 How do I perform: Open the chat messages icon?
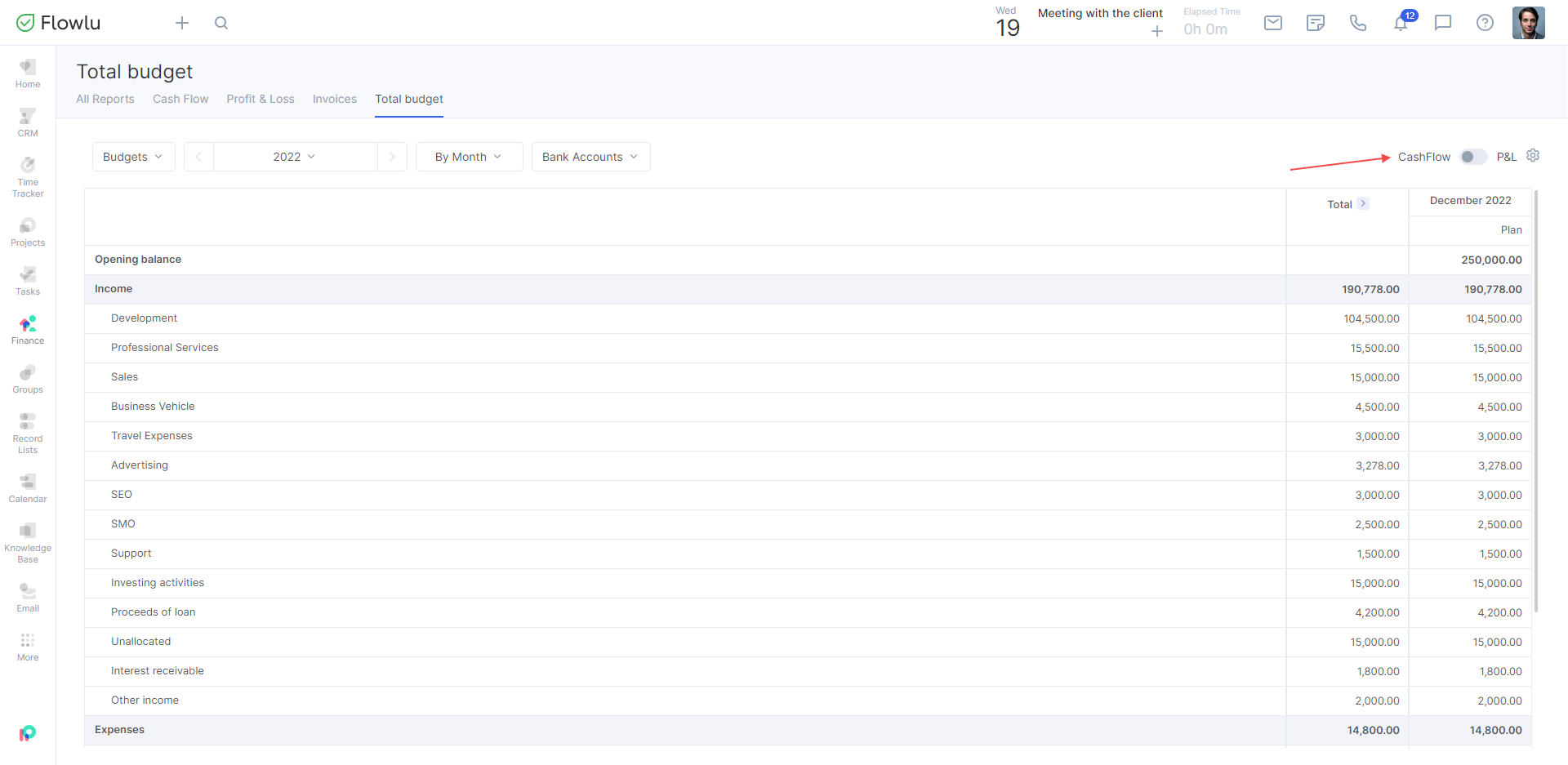click(x=1443, y=23)
